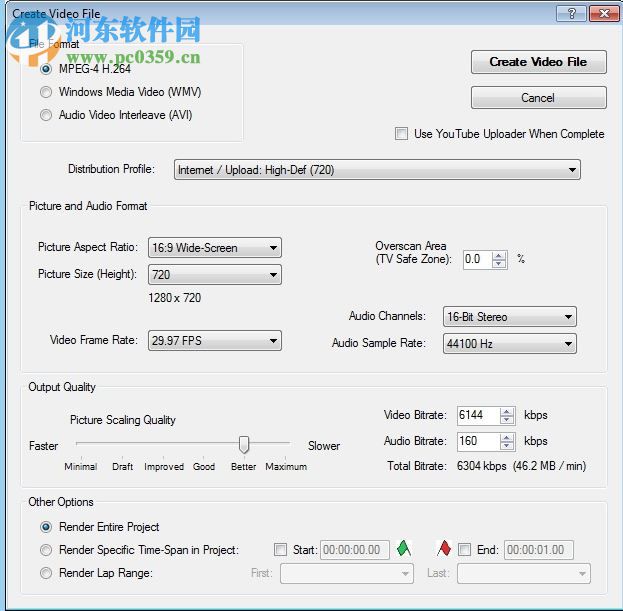The height and width of the screenshot is (611, 623).
Task: Click the Draft quality label
Action: point(122,467)
